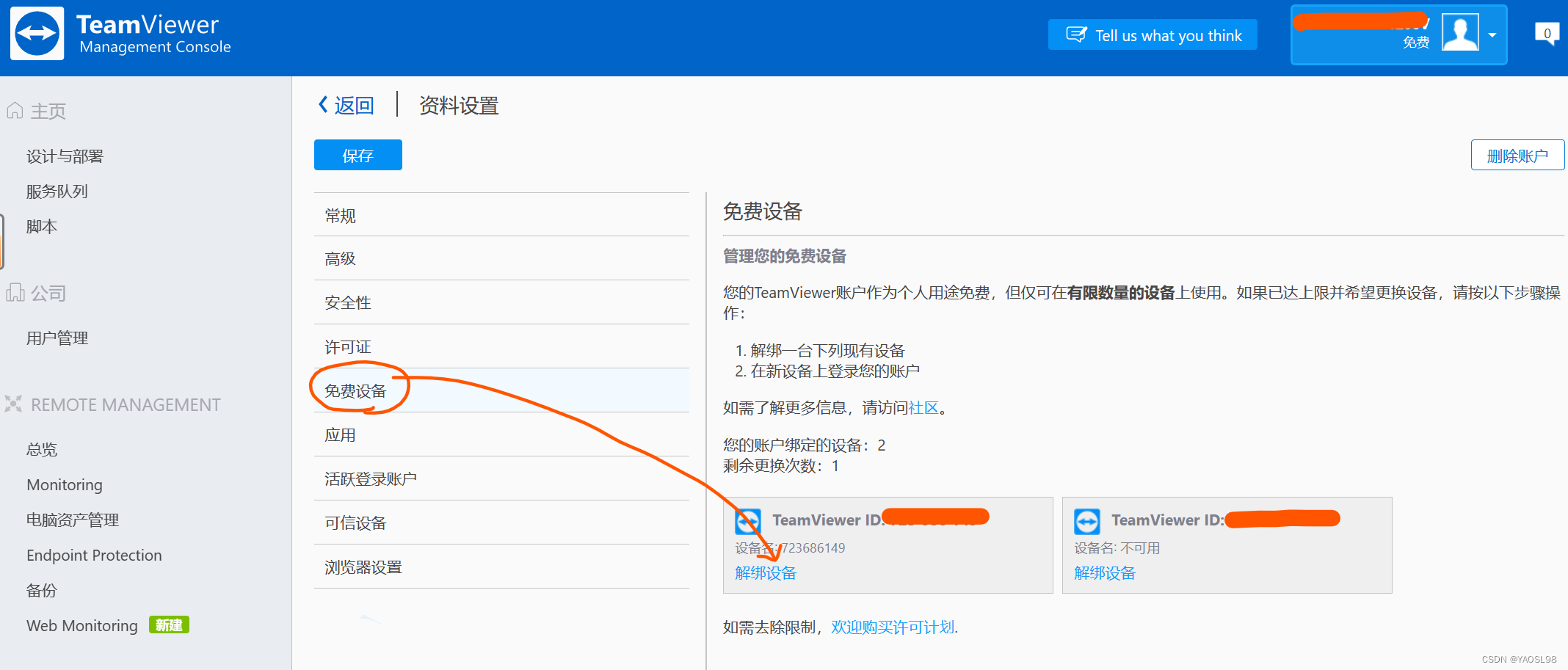
Task: Select the 浏览器设置 settings tab
Action: [x=501, y=567]
